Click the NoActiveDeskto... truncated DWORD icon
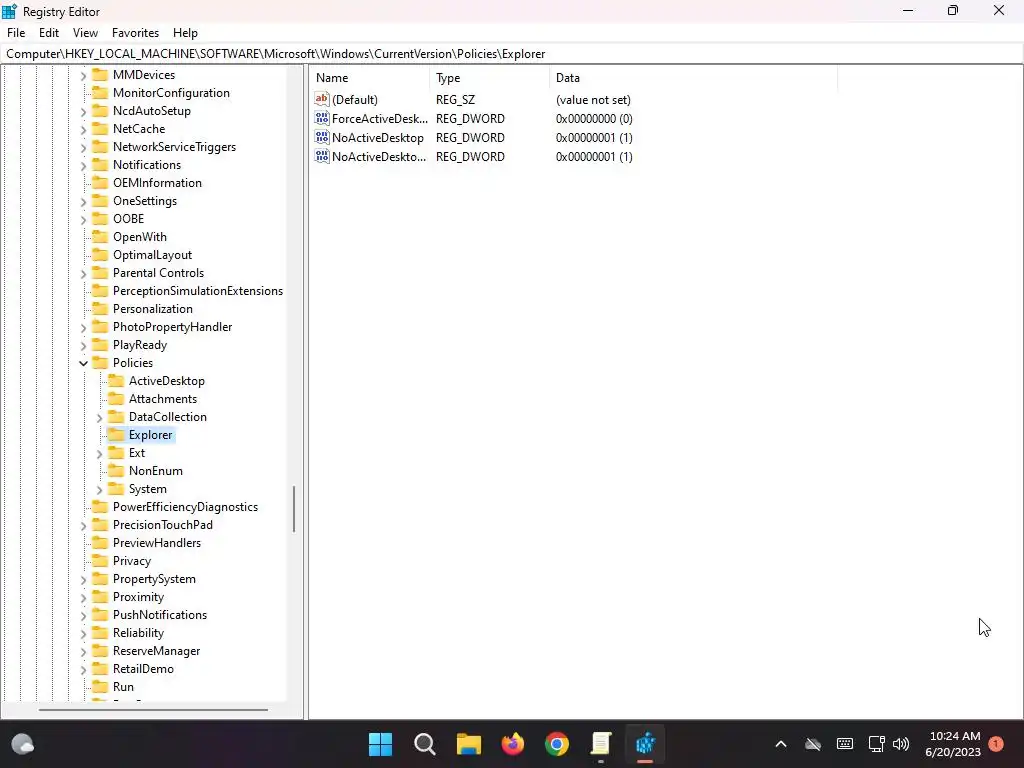This screenshot has width=1024, height=768. (x=322, y=156)
